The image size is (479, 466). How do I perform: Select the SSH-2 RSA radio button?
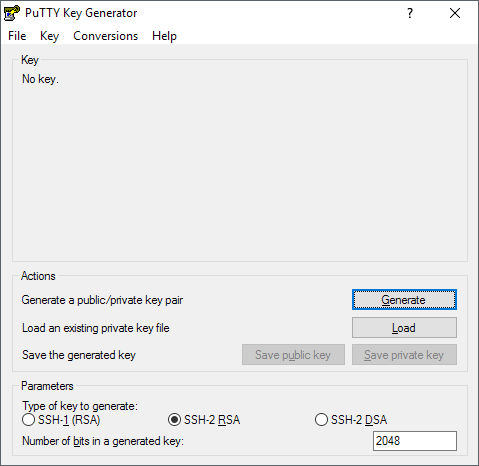(204, 420)
